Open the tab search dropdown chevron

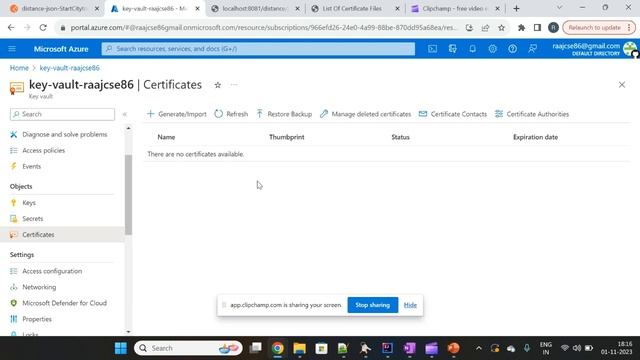click(x=560, y=8)
